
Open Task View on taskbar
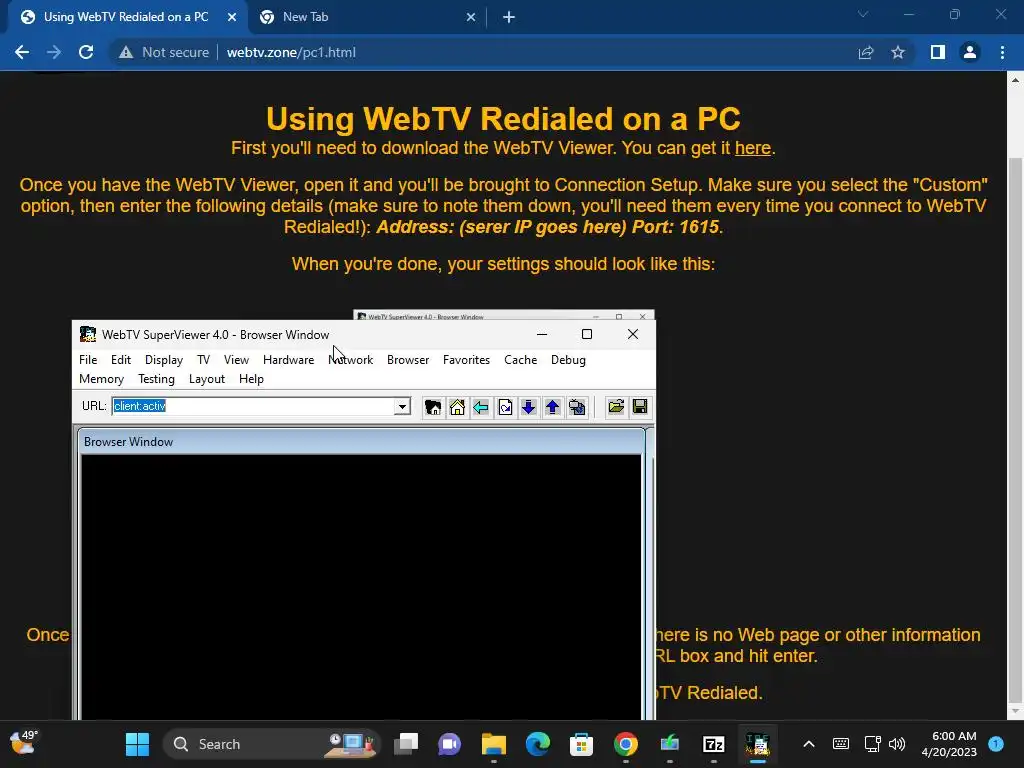(x=406, y=744)
